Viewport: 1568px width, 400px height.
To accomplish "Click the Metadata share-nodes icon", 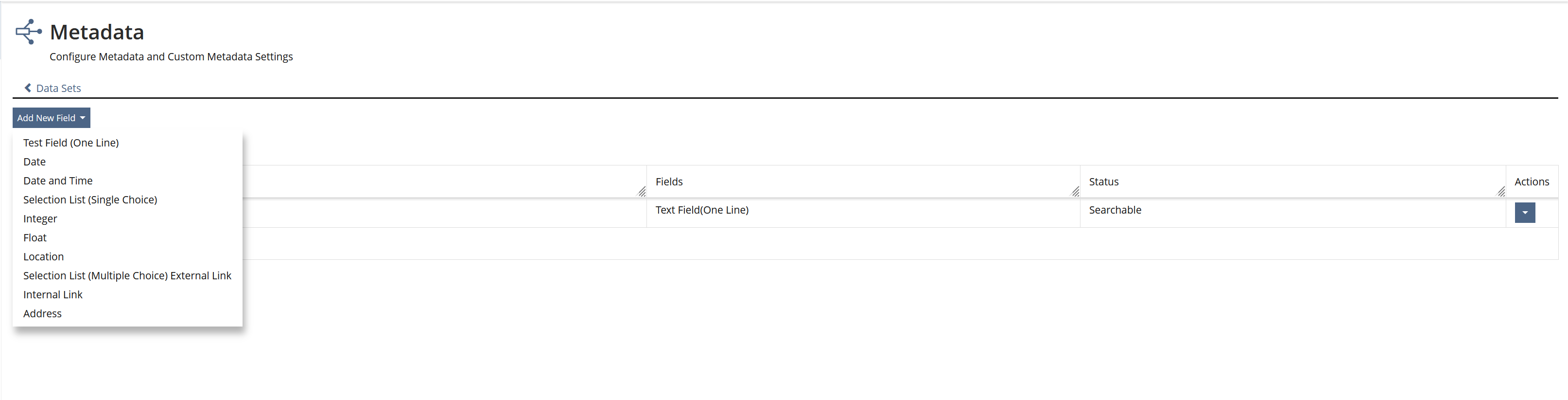I will click(x=28, y=32).
